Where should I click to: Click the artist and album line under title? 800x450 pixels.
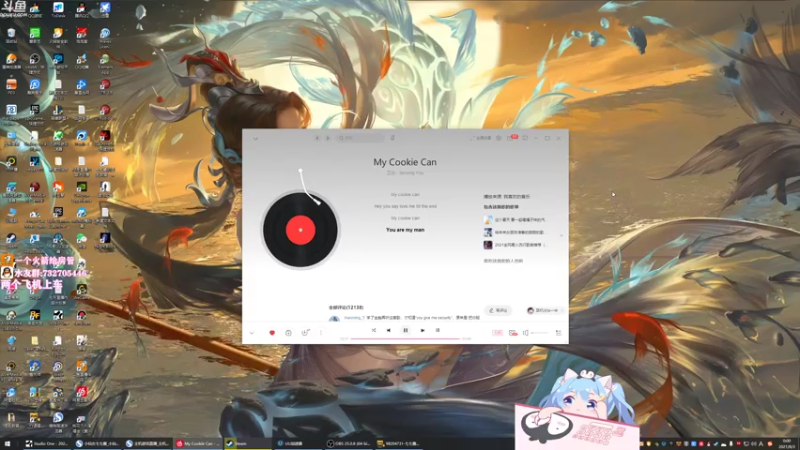[405, 173]
